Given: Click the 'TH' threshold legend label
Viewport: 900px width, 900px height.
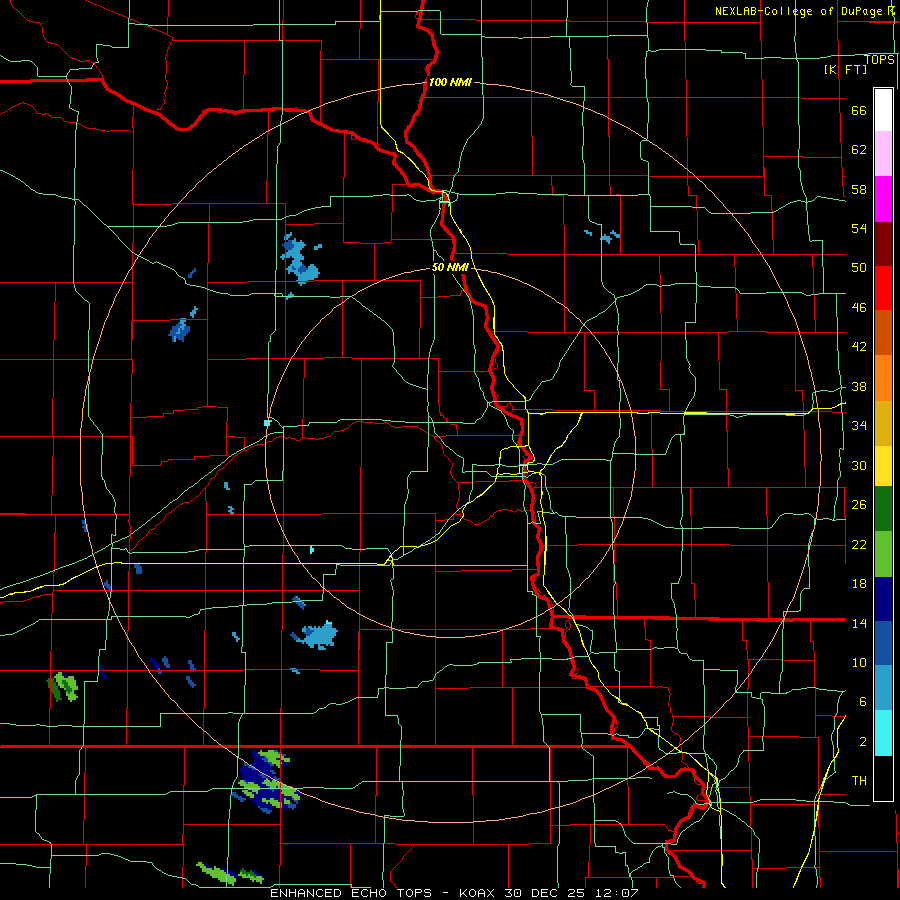Looking at the screenshot, I should 859,780.
